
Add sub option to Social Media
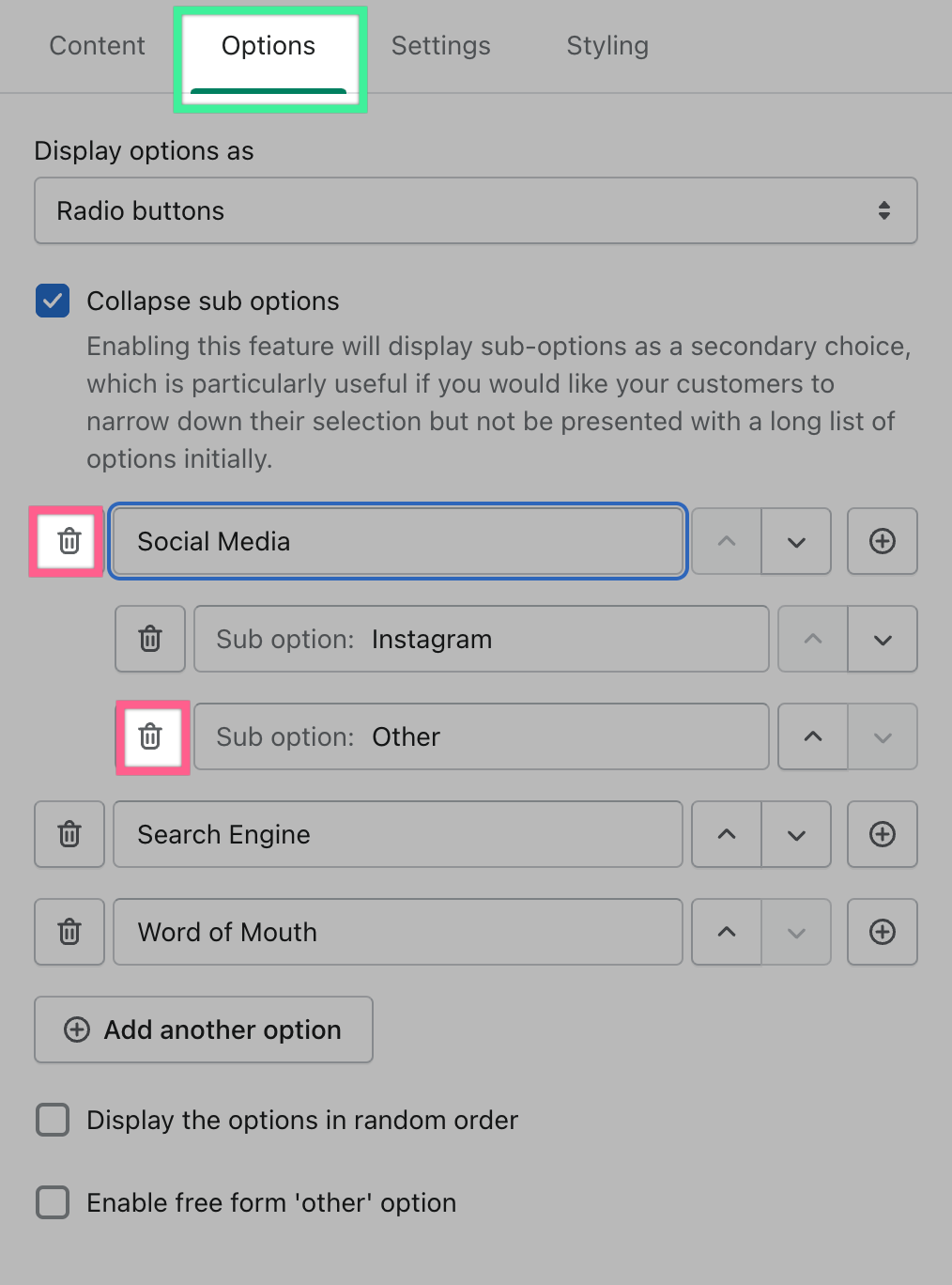[882, 541]
